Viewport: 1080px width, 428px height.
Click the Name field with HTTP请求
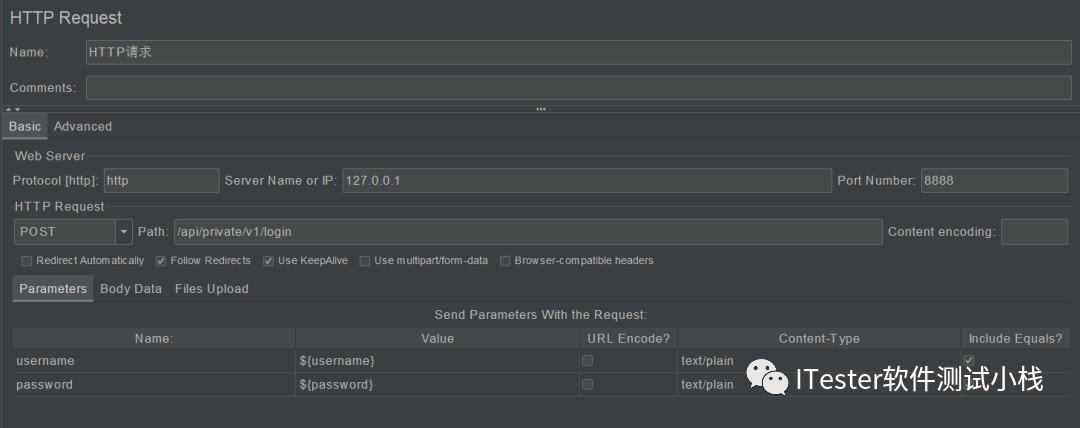578,52
